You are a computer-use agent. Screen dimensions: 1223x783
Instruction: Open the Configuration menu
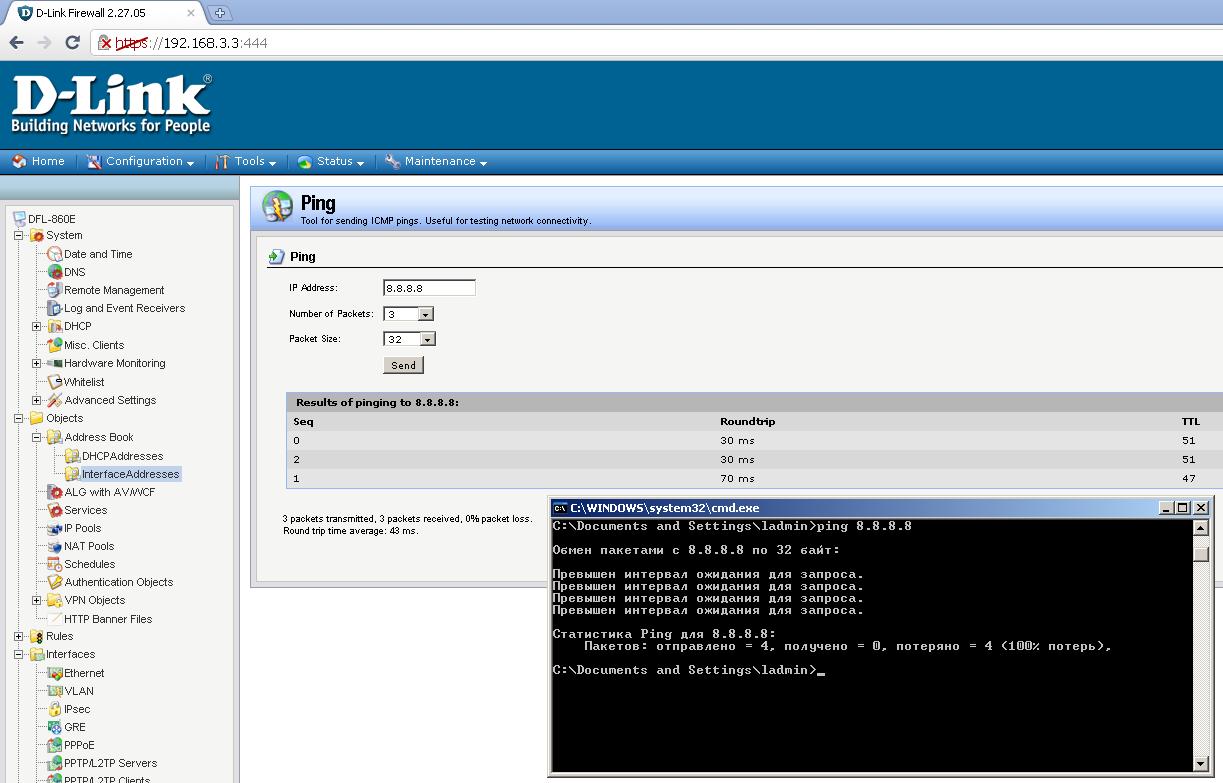(143, 162)
